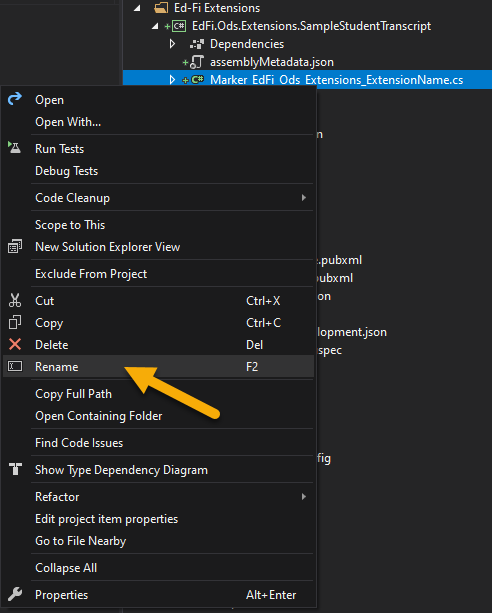Click the Copy pages icon
Viewport: 492px width, 613px height.
click(15, 322)
